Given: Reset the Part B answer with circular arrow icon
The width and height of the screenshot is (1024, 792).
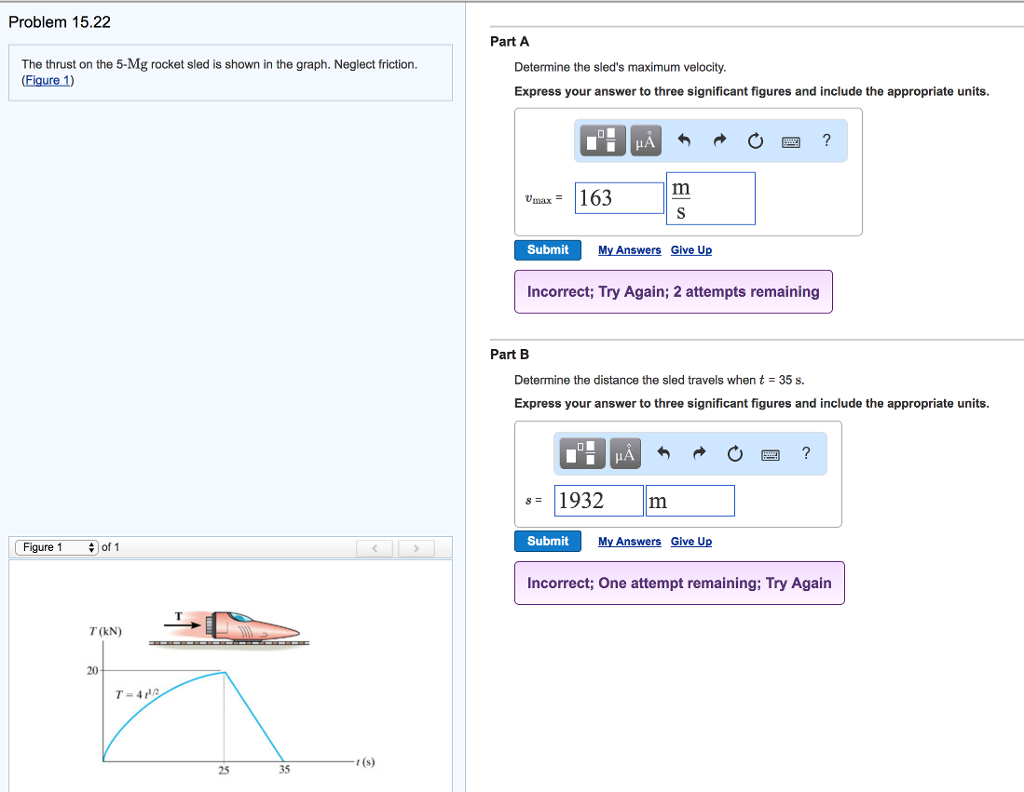Looking at the screenshot, I should 735,453.
